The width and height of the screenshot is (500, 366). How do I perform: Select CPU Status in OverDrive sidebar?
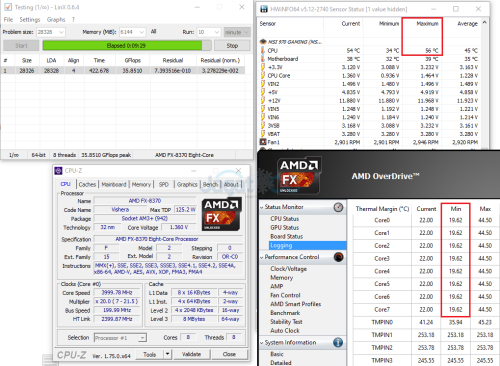[x=285, y=219]
